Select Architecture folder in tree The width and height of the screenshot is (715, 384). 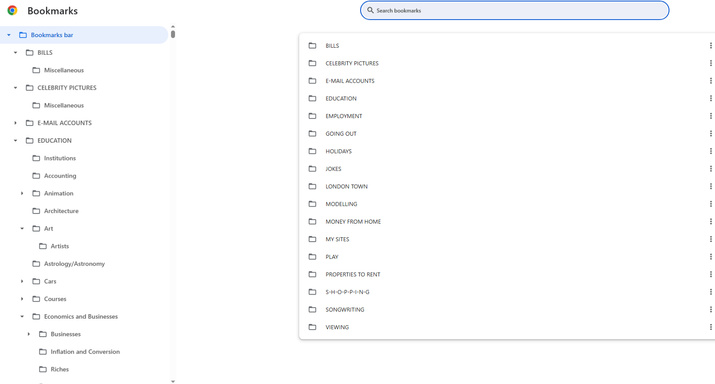pyautogui.click(x=61, y=211)
